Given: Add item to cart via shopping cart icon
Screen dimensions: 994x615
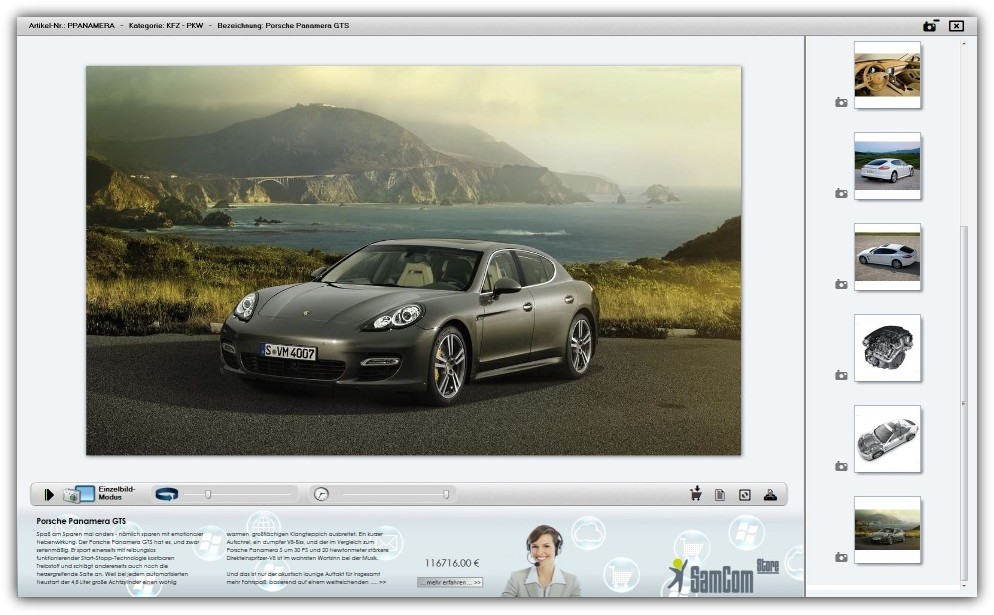Looking at the screenshot, I should click(696, 494).
